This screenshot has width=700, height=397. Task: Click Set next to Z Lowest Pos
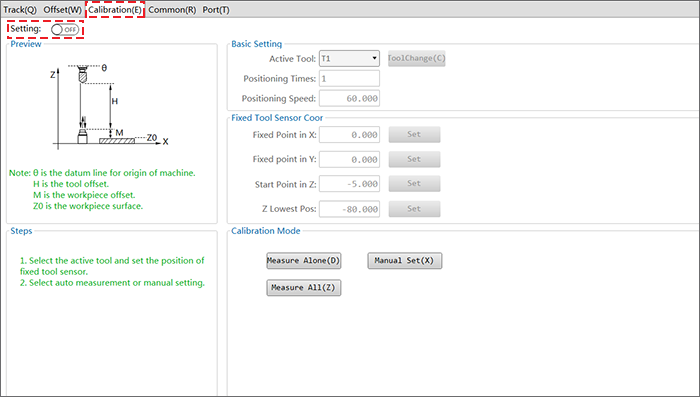[x=414, y=209]
